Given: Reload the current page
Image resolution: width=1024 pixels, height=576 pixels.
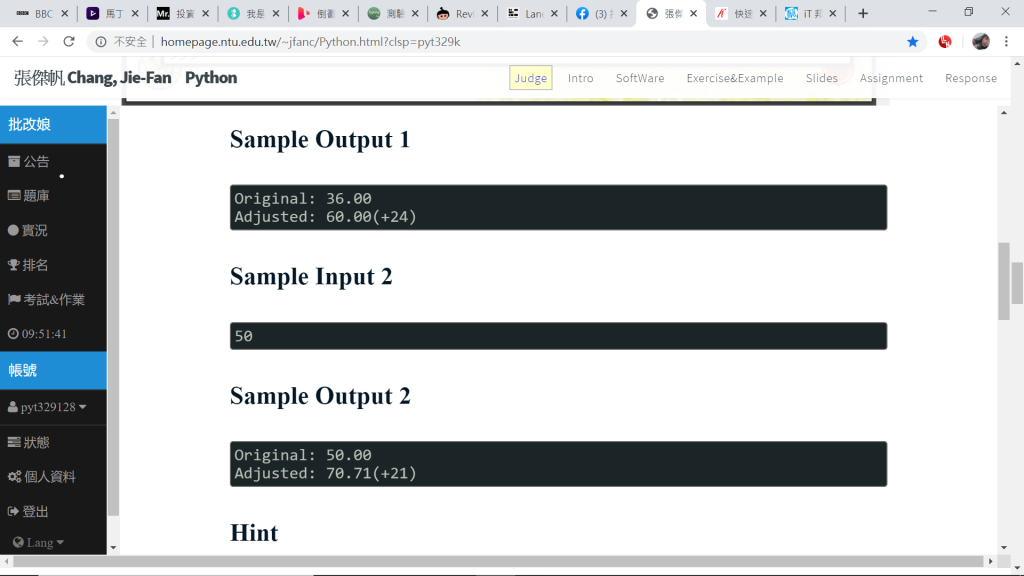Looking at the screenshot, I should tap(69, 41).
